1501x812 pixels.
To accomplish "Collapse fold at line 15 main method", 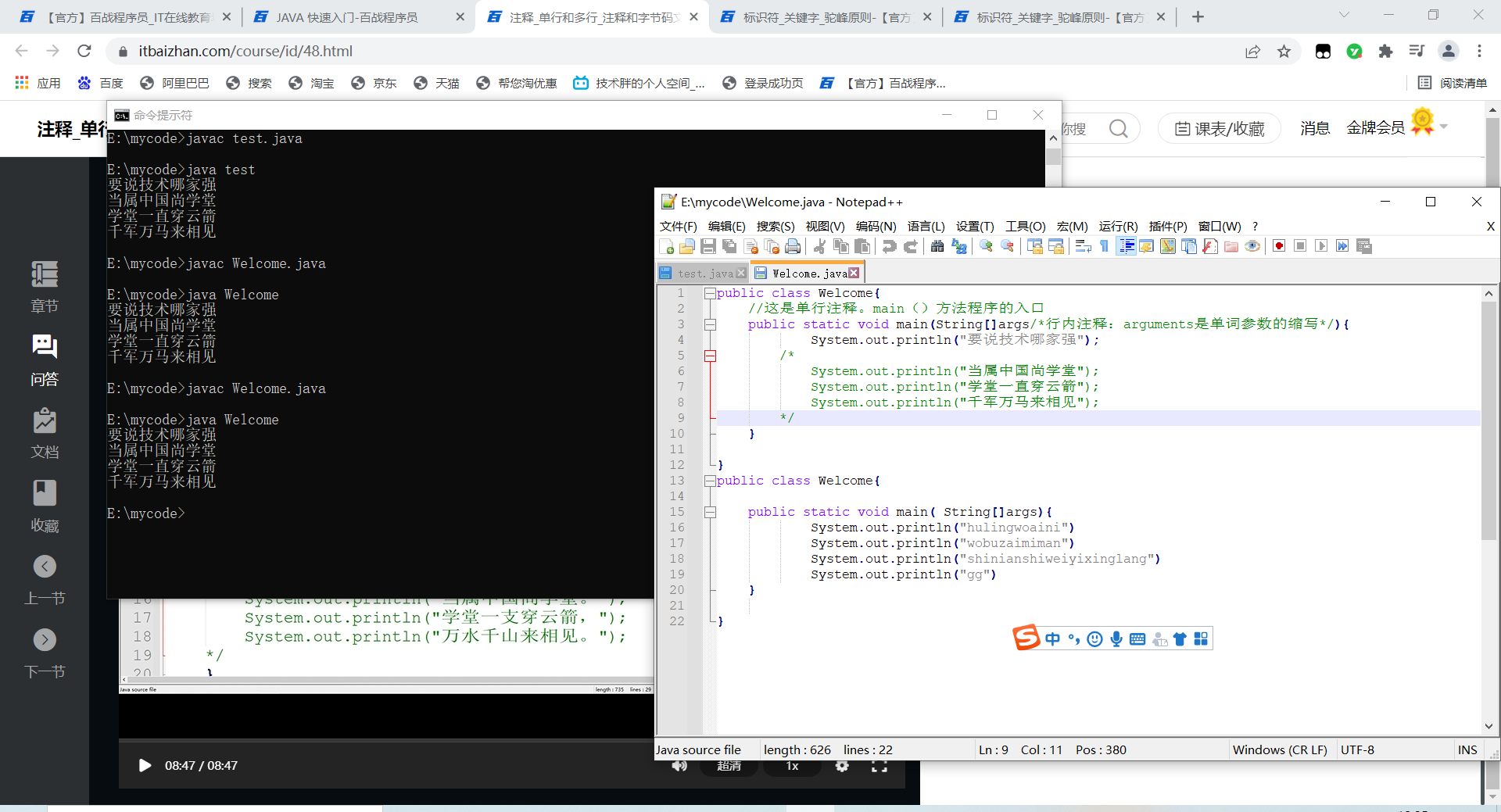I will 709,513.
